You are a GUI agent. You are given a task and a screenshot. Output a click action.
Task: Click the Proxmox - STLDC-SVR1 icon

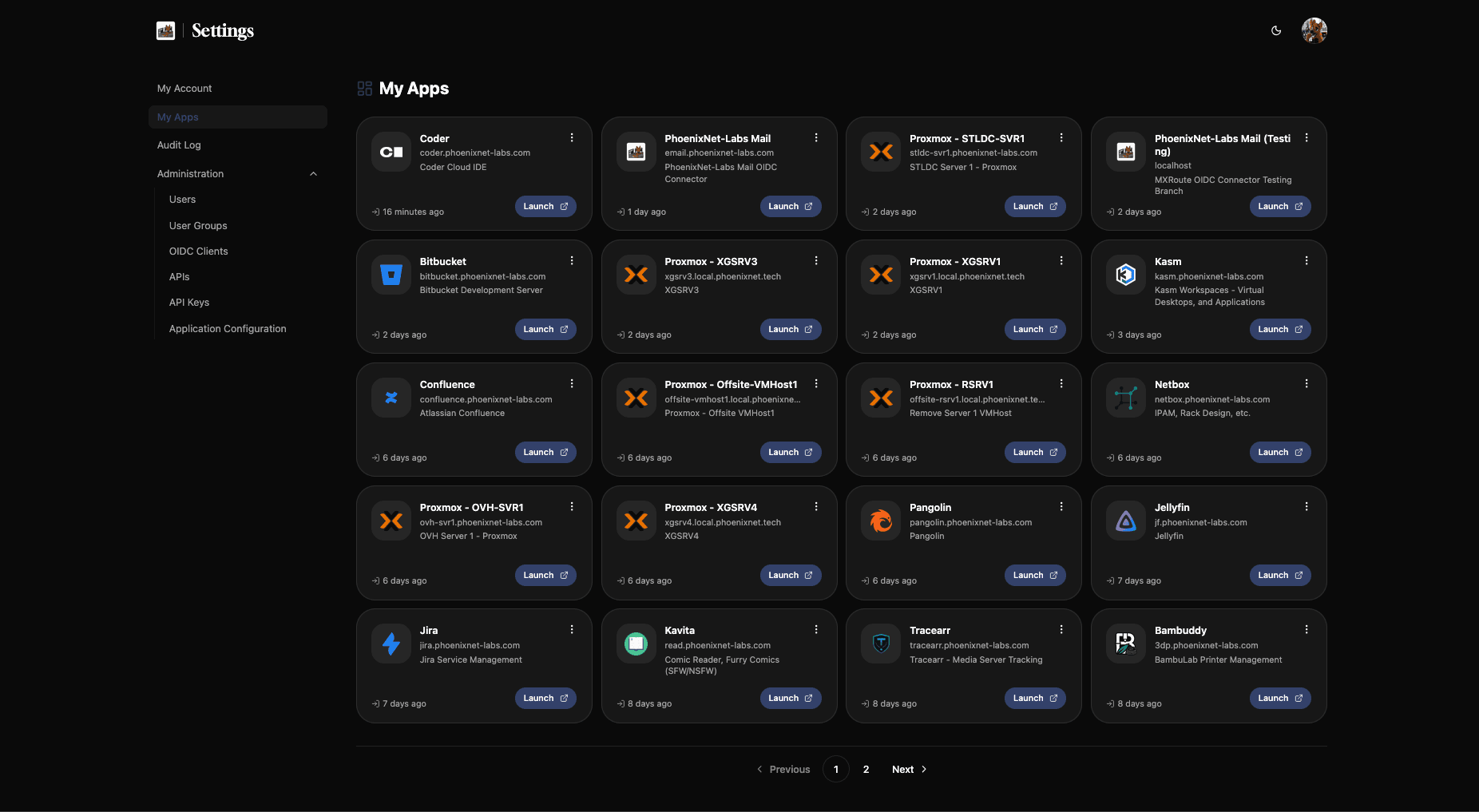pyautogui.click(x=881, y=152)
